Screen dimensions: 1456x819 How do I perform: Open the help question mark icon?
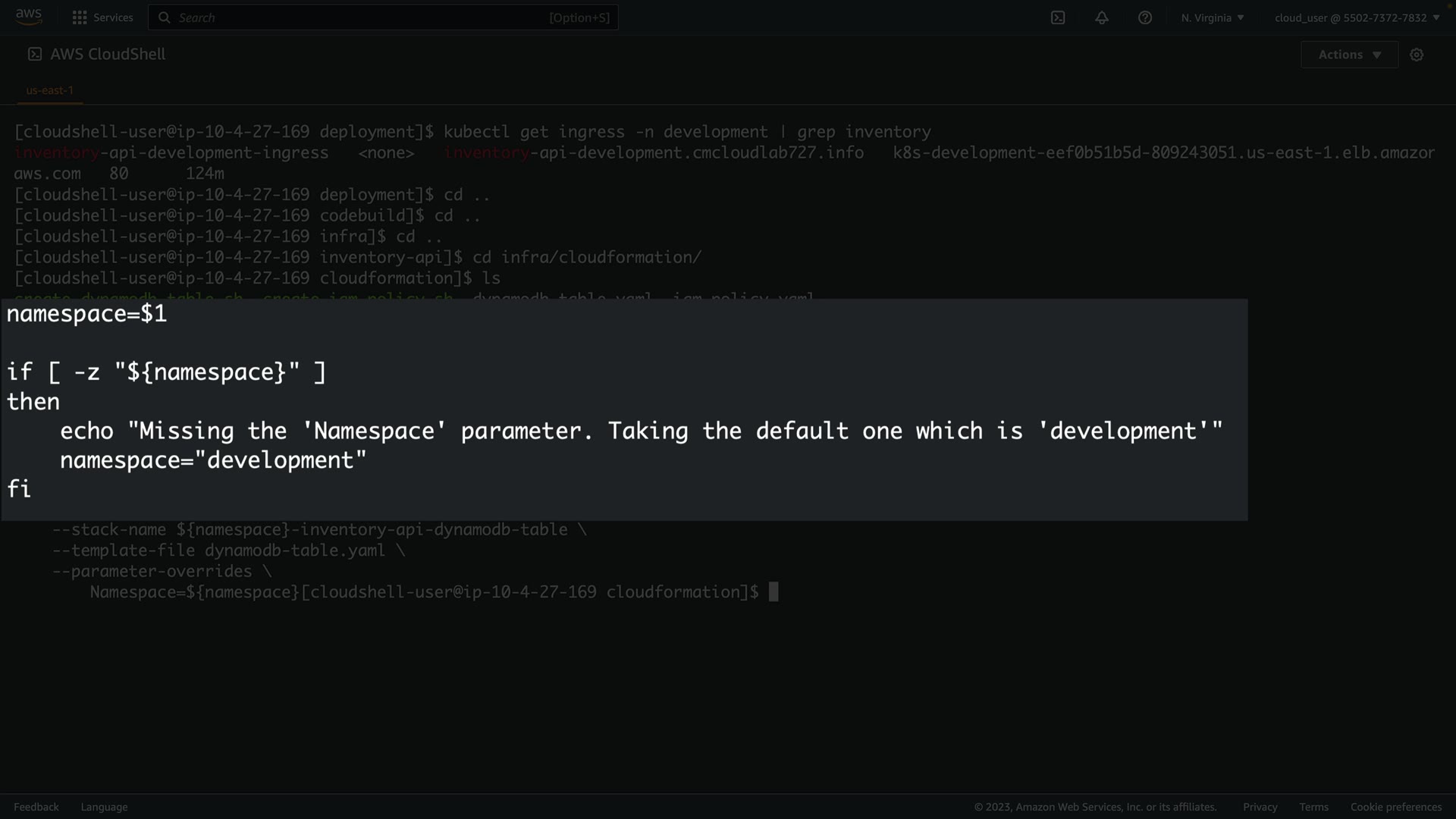(1145, 17)
